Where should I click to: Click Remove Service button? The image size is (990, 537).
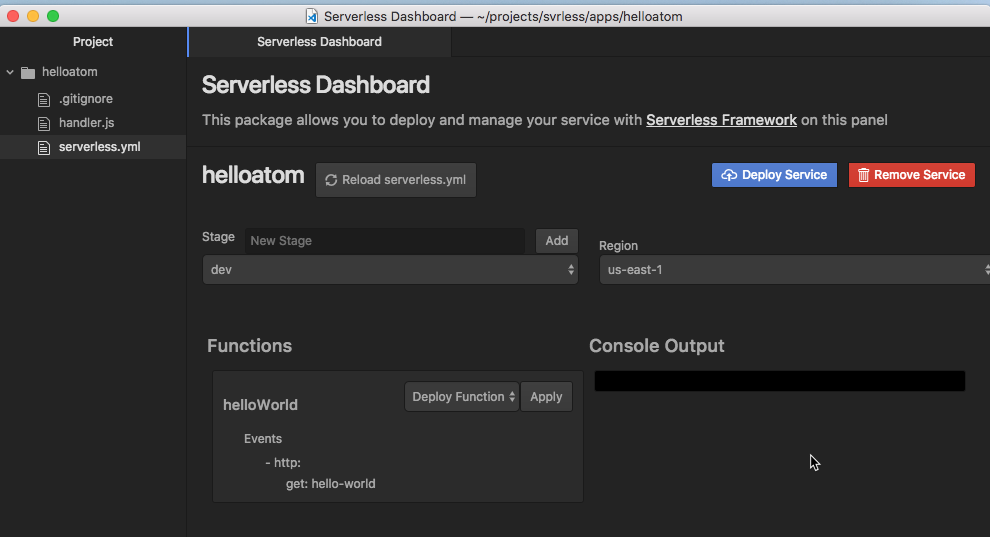(x=911, y=175)
